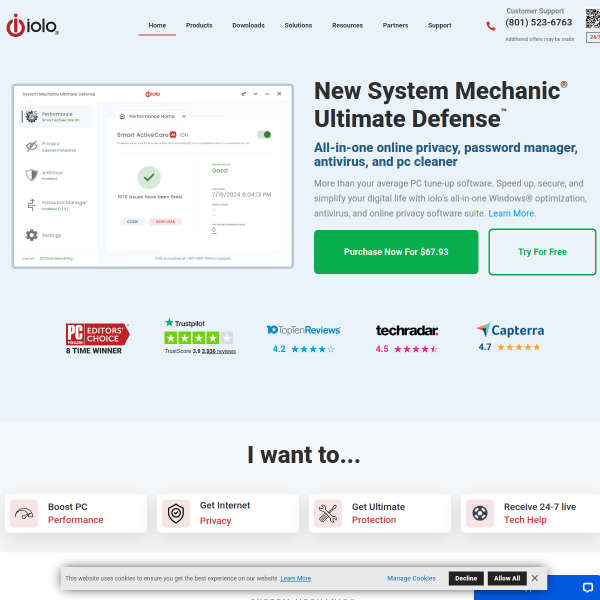
Task: Select the Get Ultimate Protection card text
Action: click(378, 514)
